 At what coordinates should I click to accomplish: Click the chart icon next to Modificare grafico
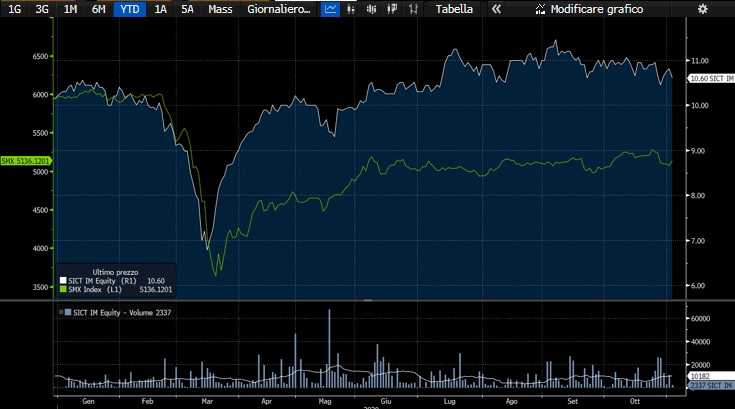(x=540, y=9)
